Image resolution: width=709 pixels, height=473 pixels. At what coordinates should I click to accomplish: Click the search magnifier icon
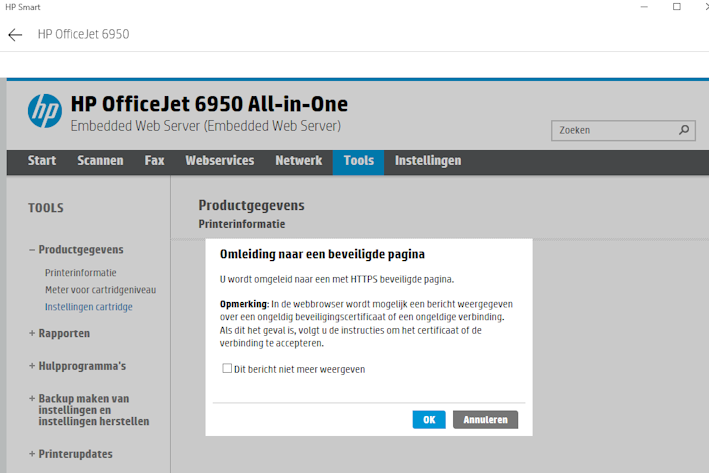click(x=684, y=130)
